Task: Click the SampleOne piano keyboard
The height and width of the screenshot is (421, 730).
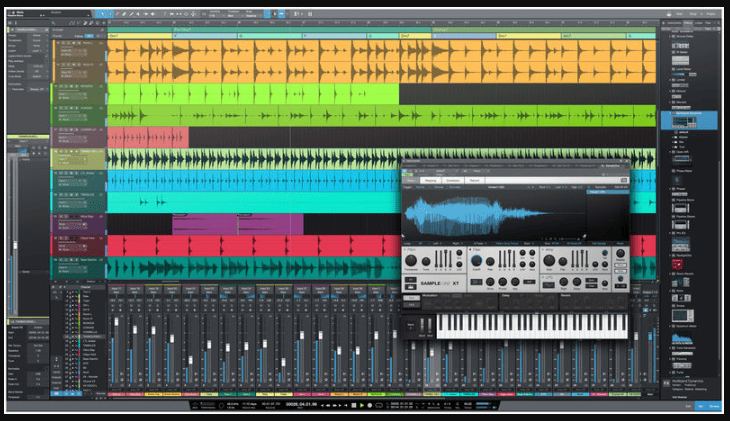Action: point(531,326)
